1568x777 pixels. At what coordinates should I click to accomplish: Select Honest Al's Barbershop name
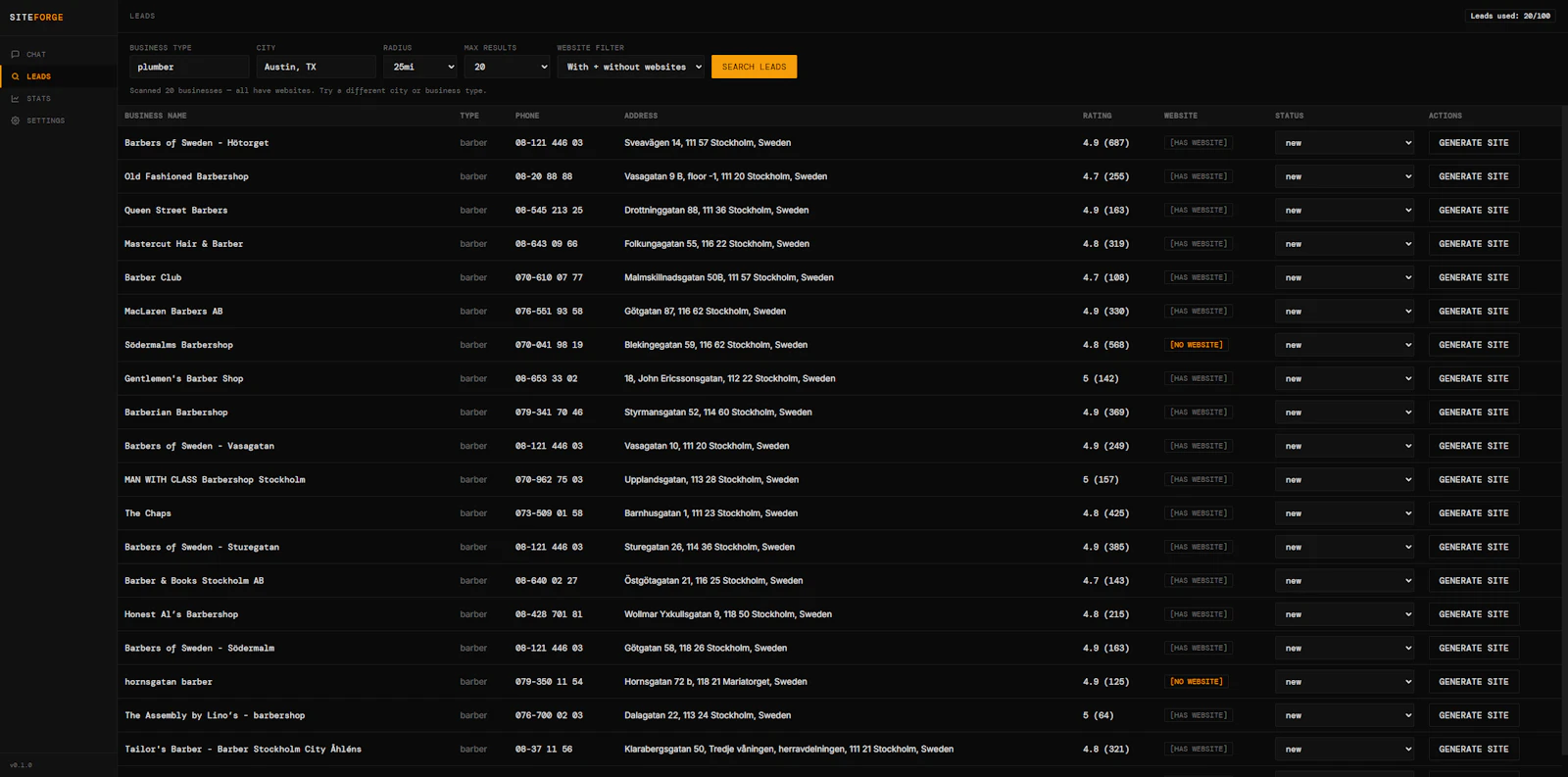click(x=180, y=614)
